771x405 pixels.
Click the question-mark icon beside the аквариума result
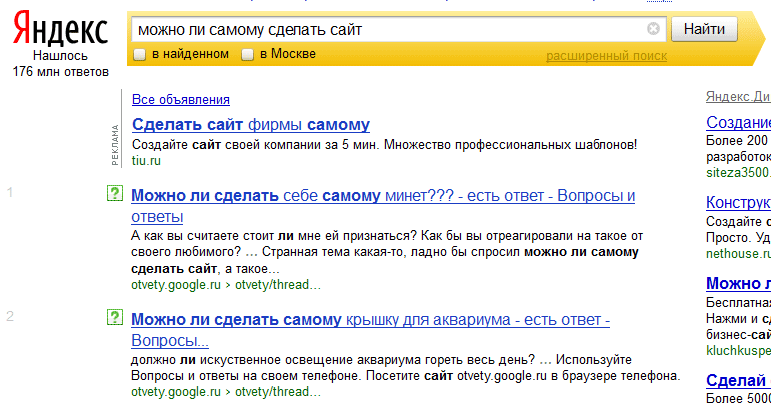[115, 317]
